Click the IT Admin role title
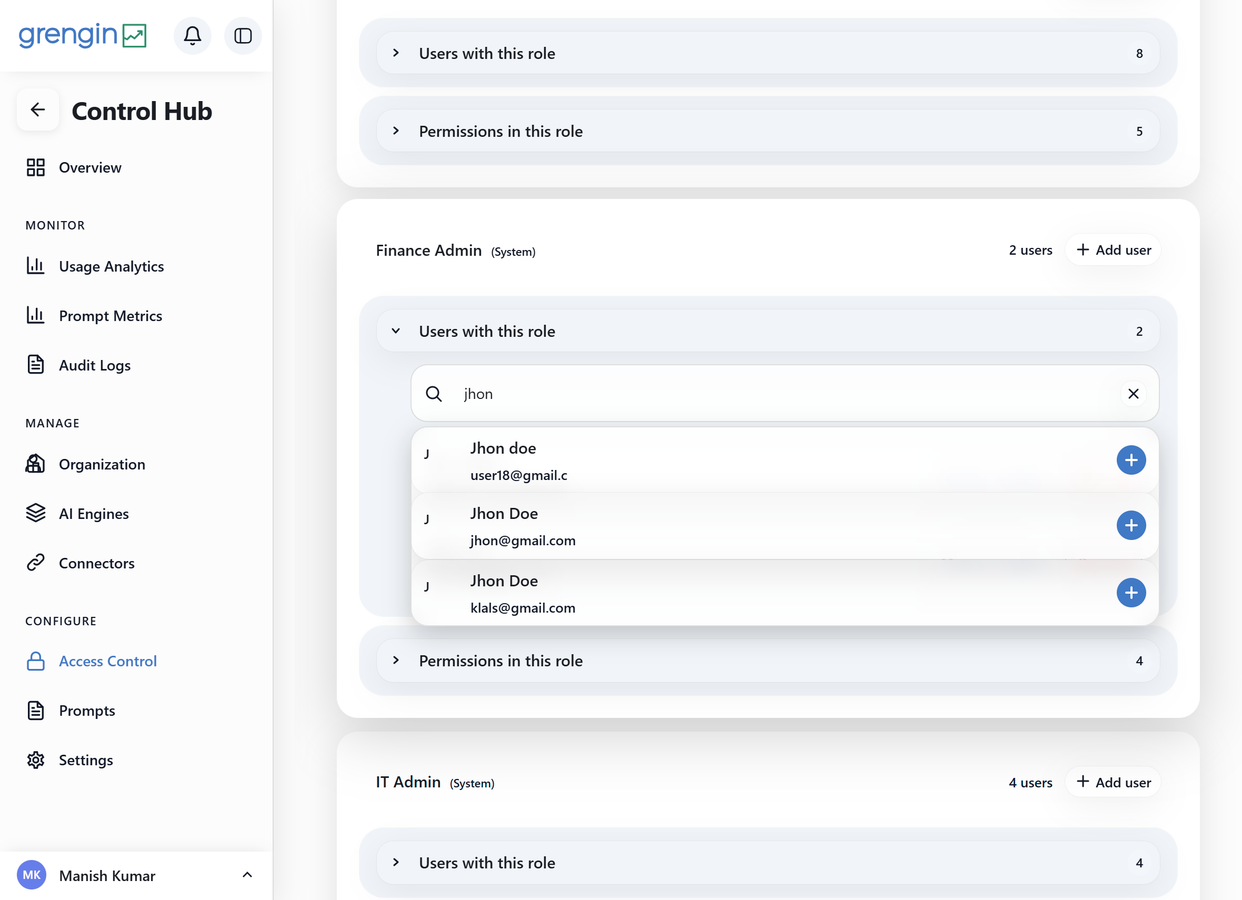 (x=408, y=782)
